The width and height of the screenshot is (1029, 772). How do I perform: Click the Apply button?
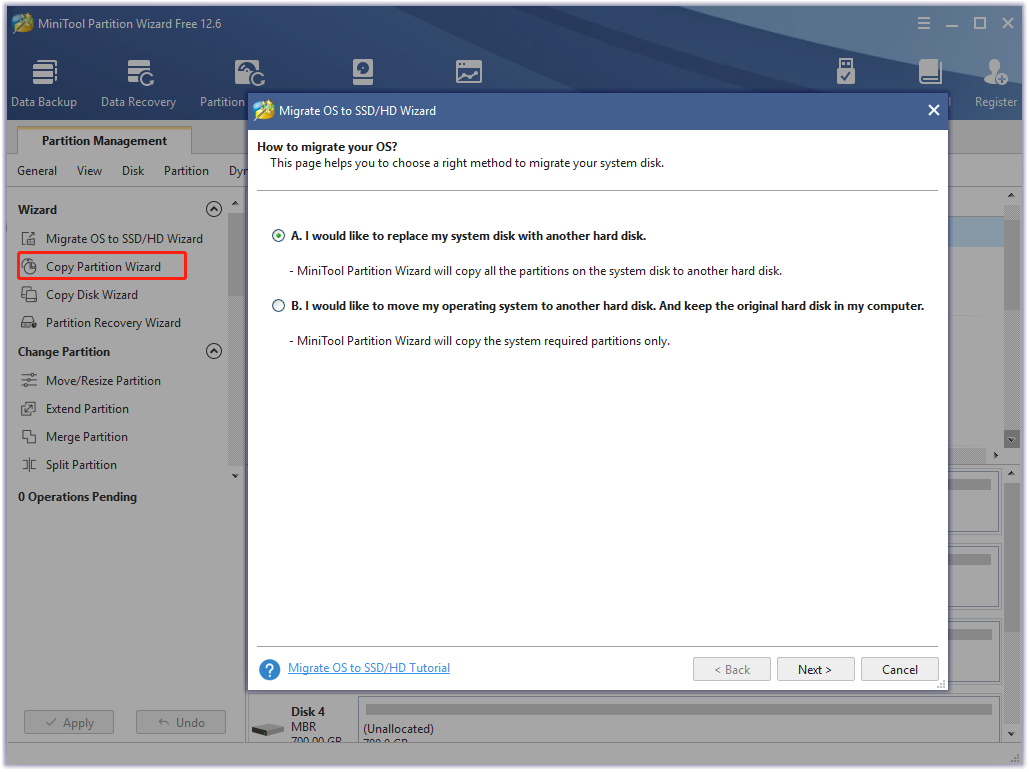click(x=69, y=722)
